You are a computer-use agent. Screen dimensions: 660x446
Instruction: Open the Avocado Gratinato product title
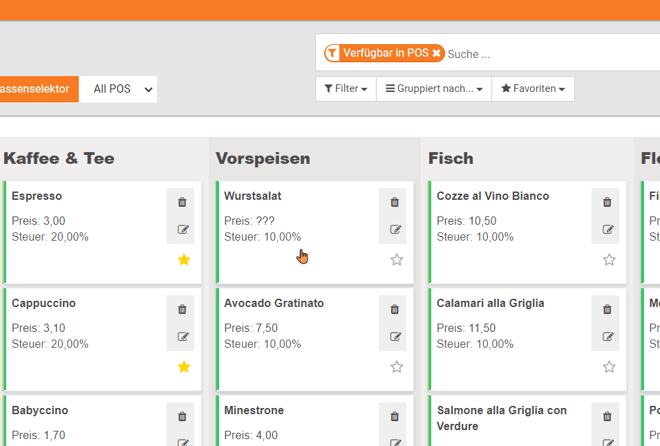pyautogui.click(x=274, y=303)
